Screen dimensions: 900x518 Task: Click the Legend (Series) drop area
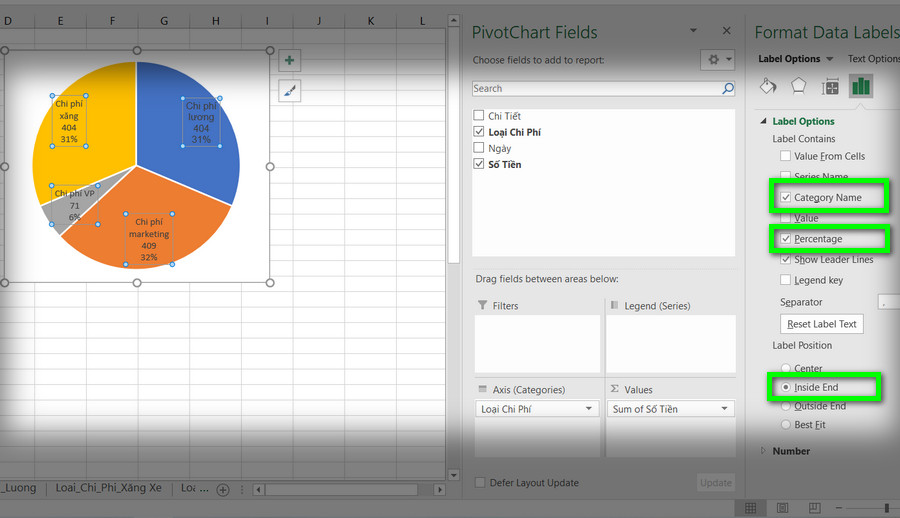coord(670,343)
